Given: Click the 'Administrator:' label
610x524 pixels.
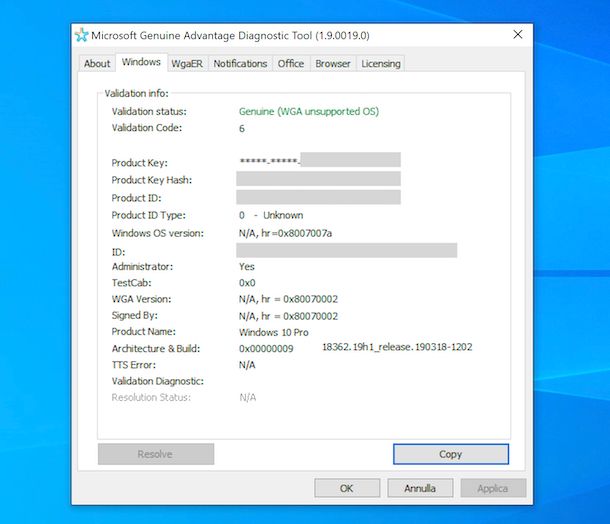Looking at the screenshot, I should pos(142,266).
